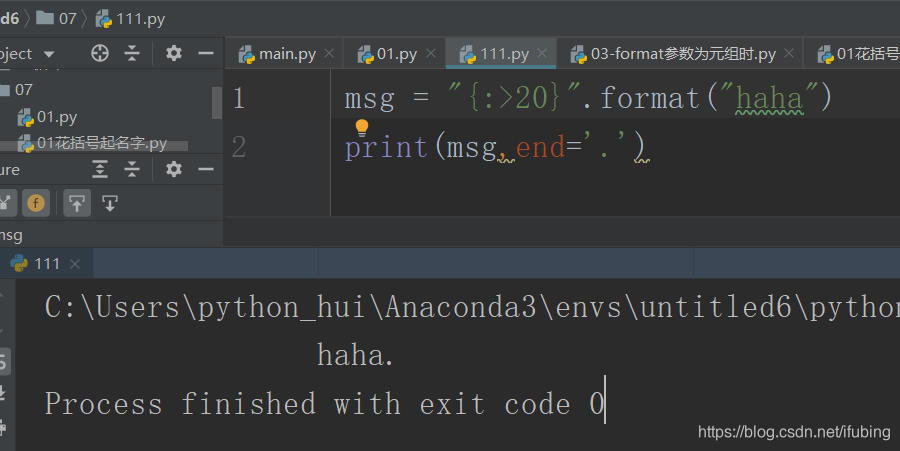The width and height of the screenshot is (900, 451).
Task: Click the project tree horizontal scrollbar
Action: (x=94, y=146)
